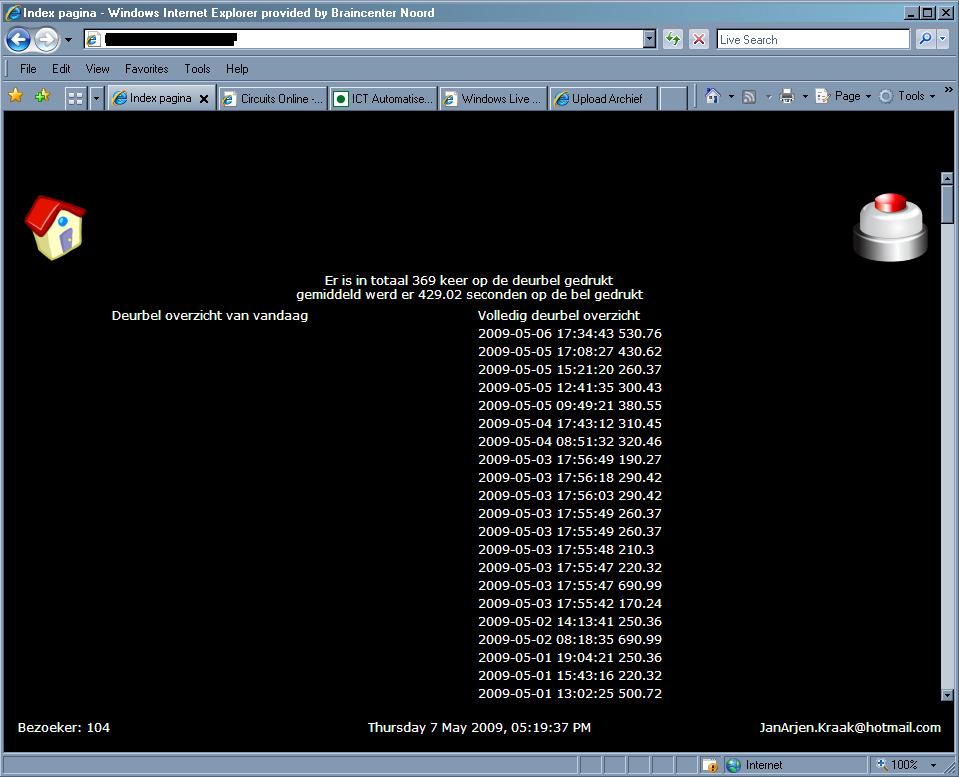Open the Favorites Center star icon
The height and width of the screenshot is (777, 959).
click(x=16, y=97)
